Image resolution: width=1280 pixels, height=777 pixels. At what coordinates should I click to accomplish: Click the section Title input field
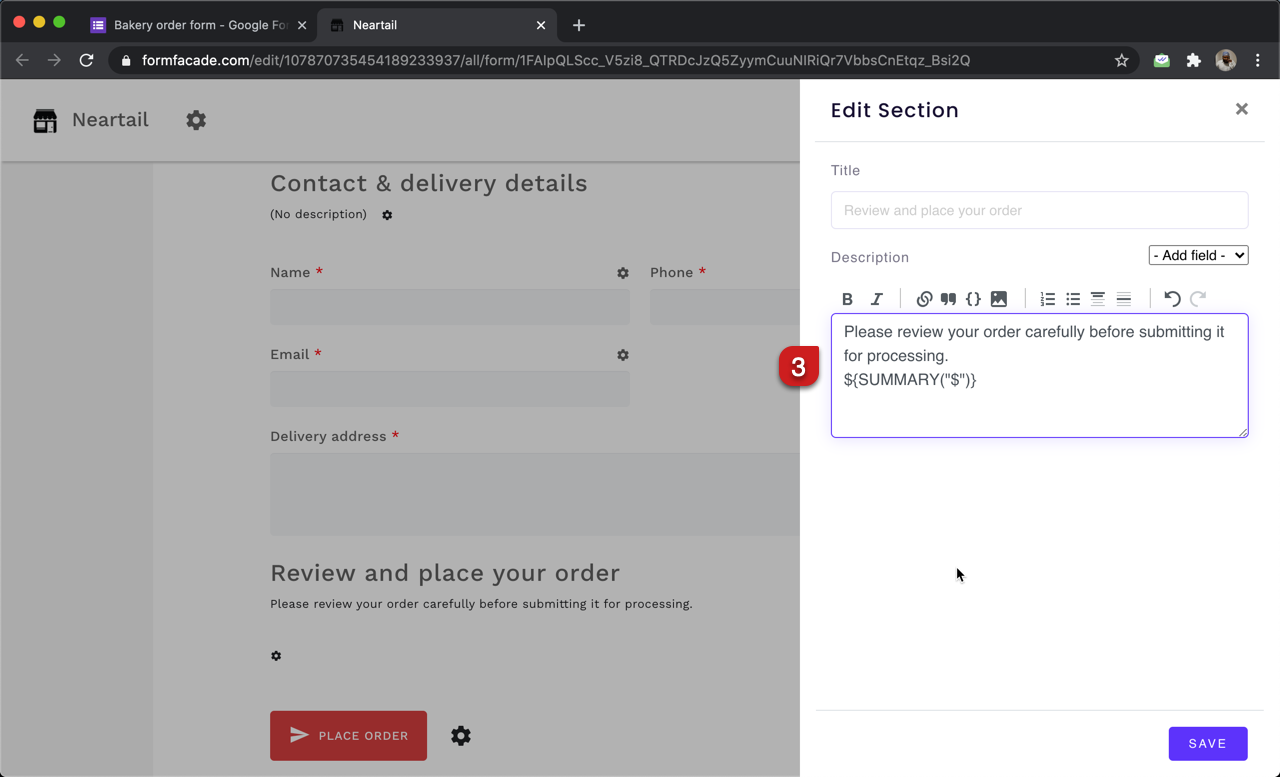[1039, 211]
